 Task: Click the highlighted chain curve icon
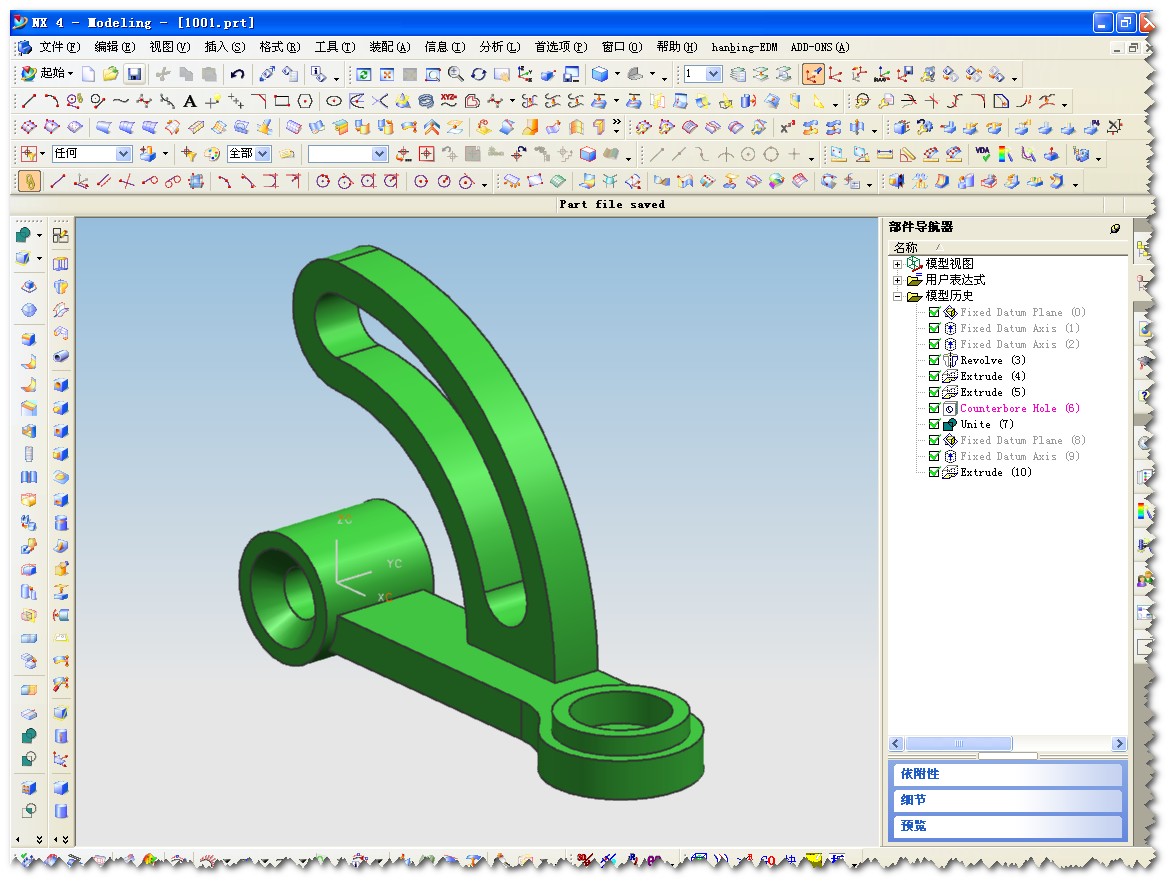pos(29,181)
